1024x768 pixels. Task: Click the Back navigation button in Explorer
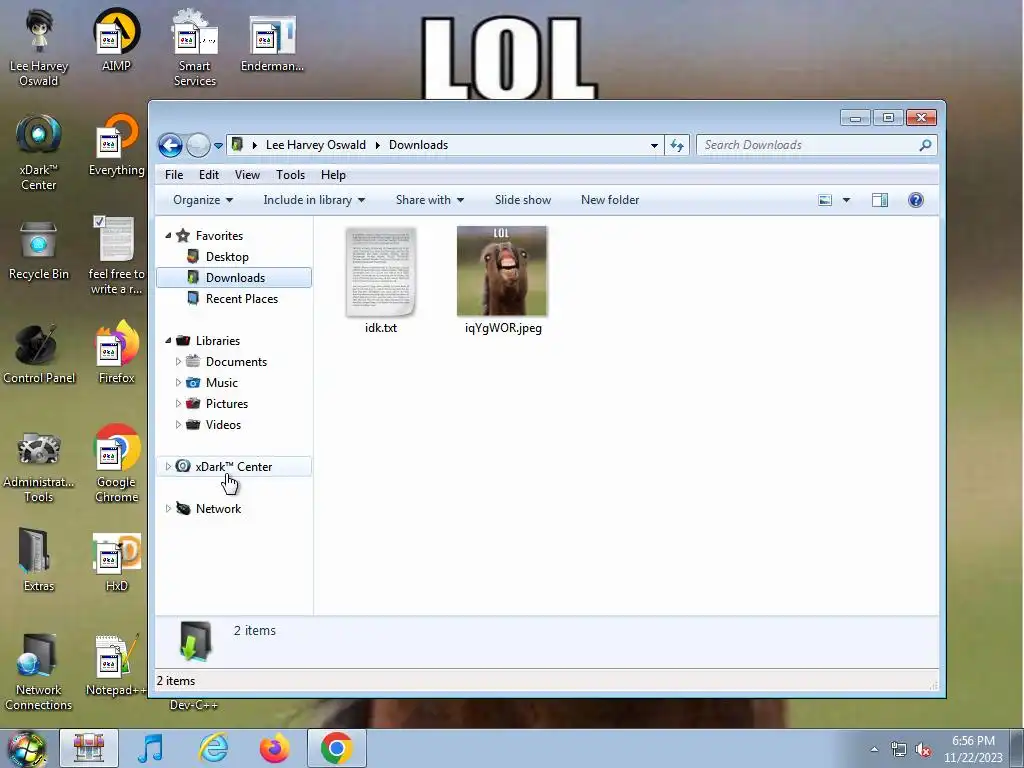pos(170,145)
